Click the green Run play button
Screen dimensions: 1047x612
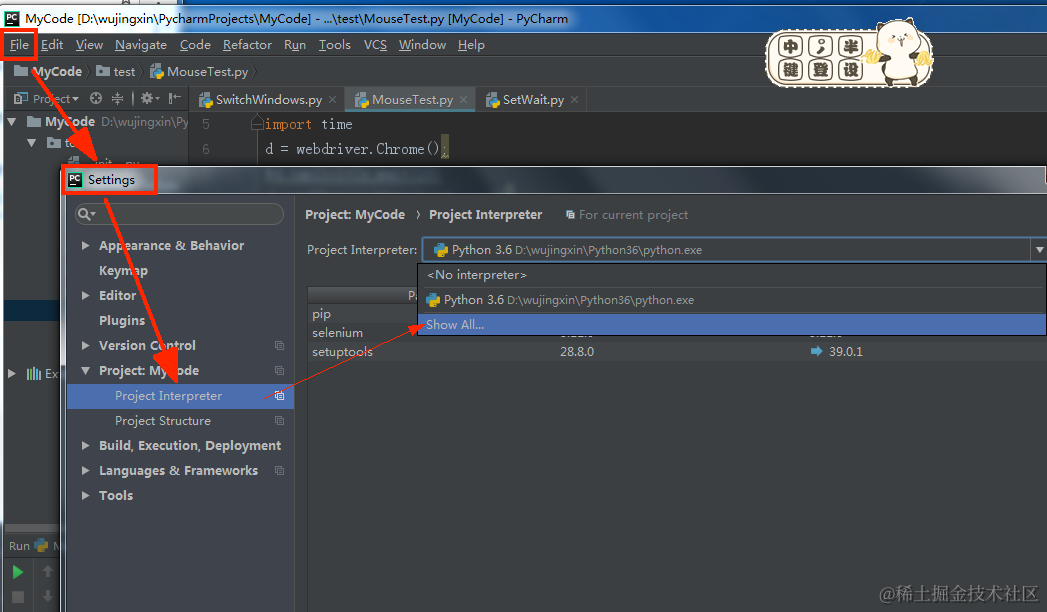18,572
